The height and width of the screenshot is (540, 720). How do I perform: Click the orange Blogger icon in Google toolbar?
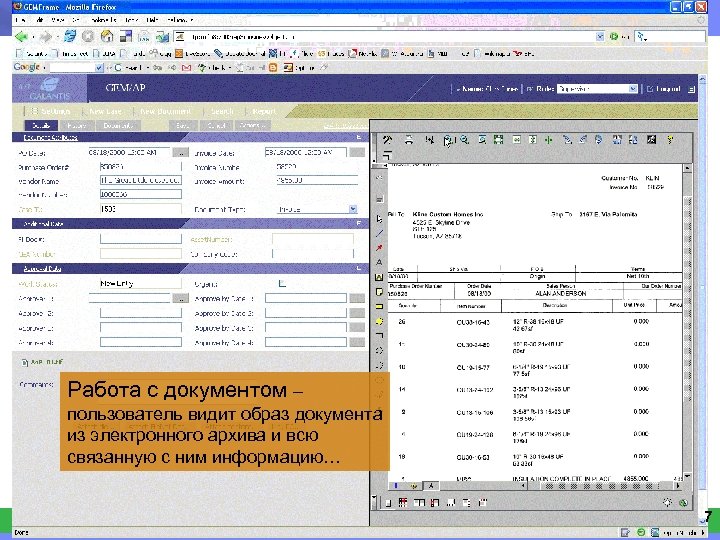pyautogui.click(x=273, y=68)
